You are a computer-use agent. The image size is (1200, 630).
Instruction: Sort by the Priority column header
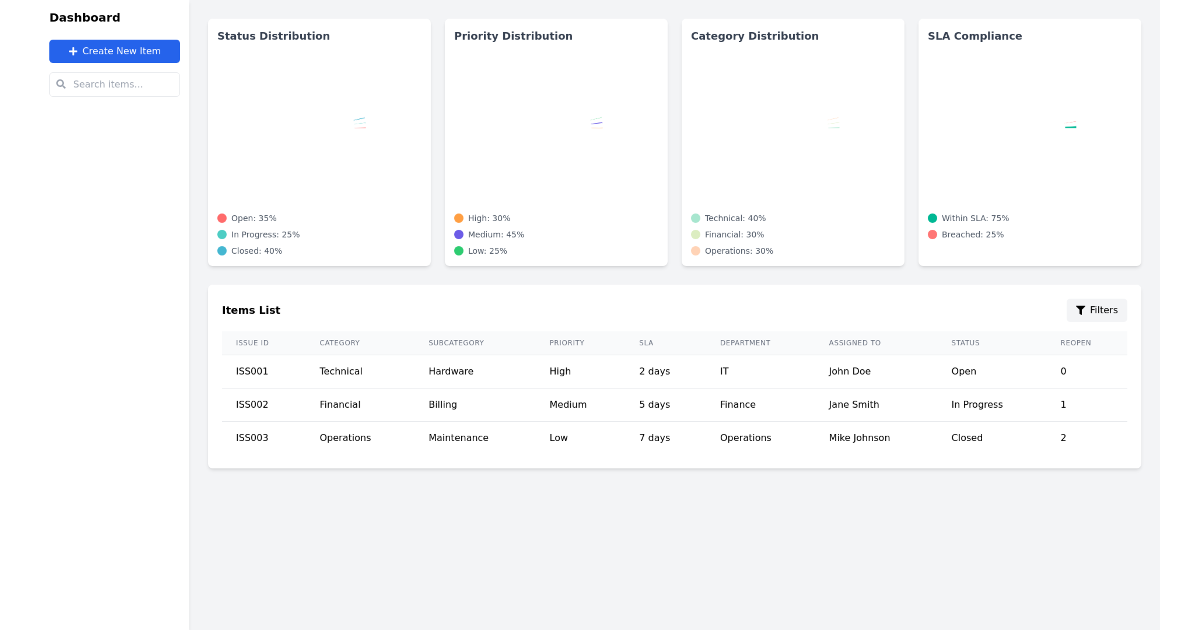tap(566, 343)
